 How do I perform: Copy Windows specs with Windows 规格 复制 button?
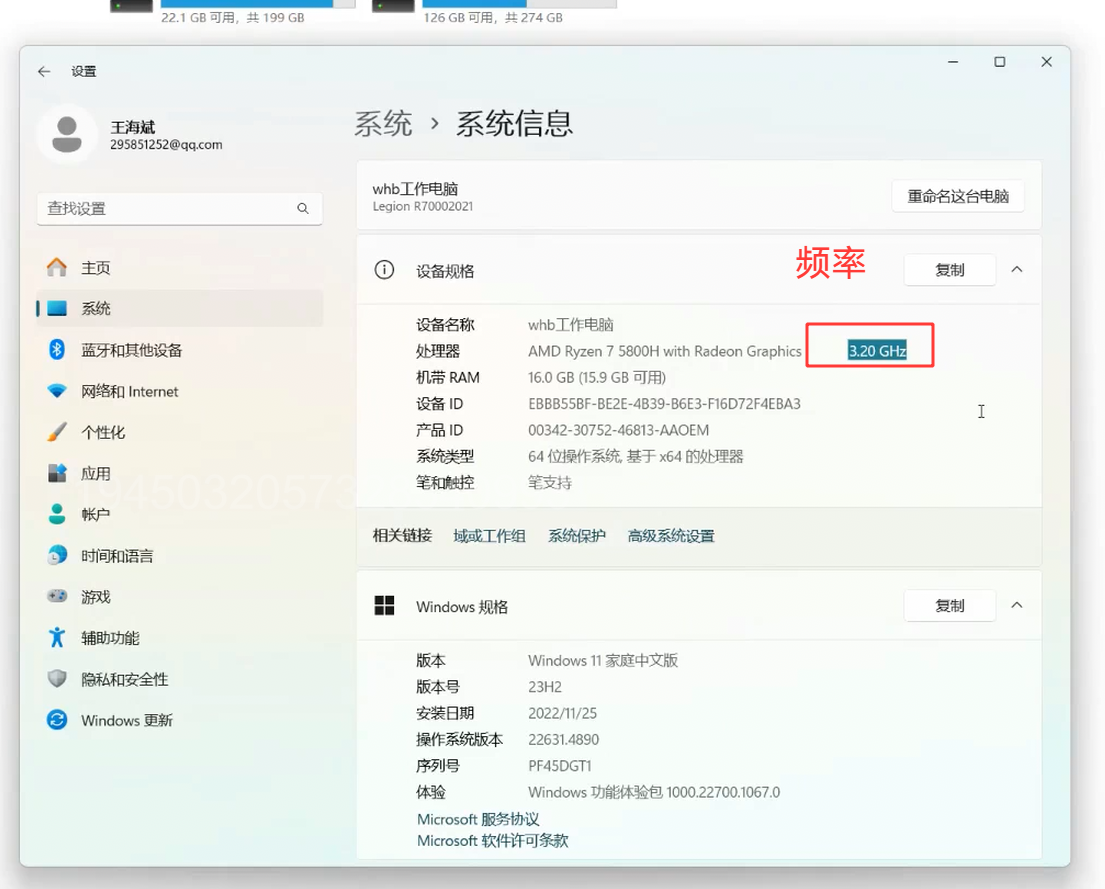tap(950, 606)
